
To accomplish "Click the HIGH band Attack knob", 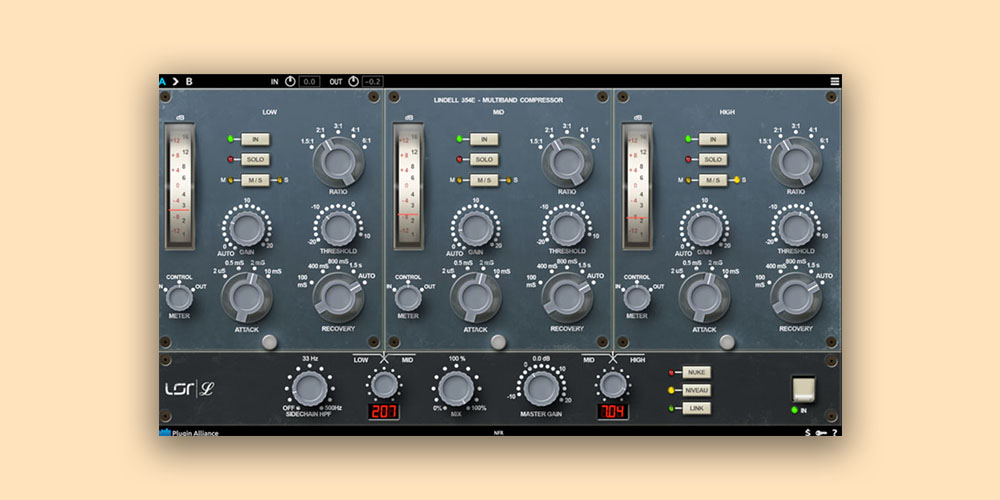I will (704, 297).
